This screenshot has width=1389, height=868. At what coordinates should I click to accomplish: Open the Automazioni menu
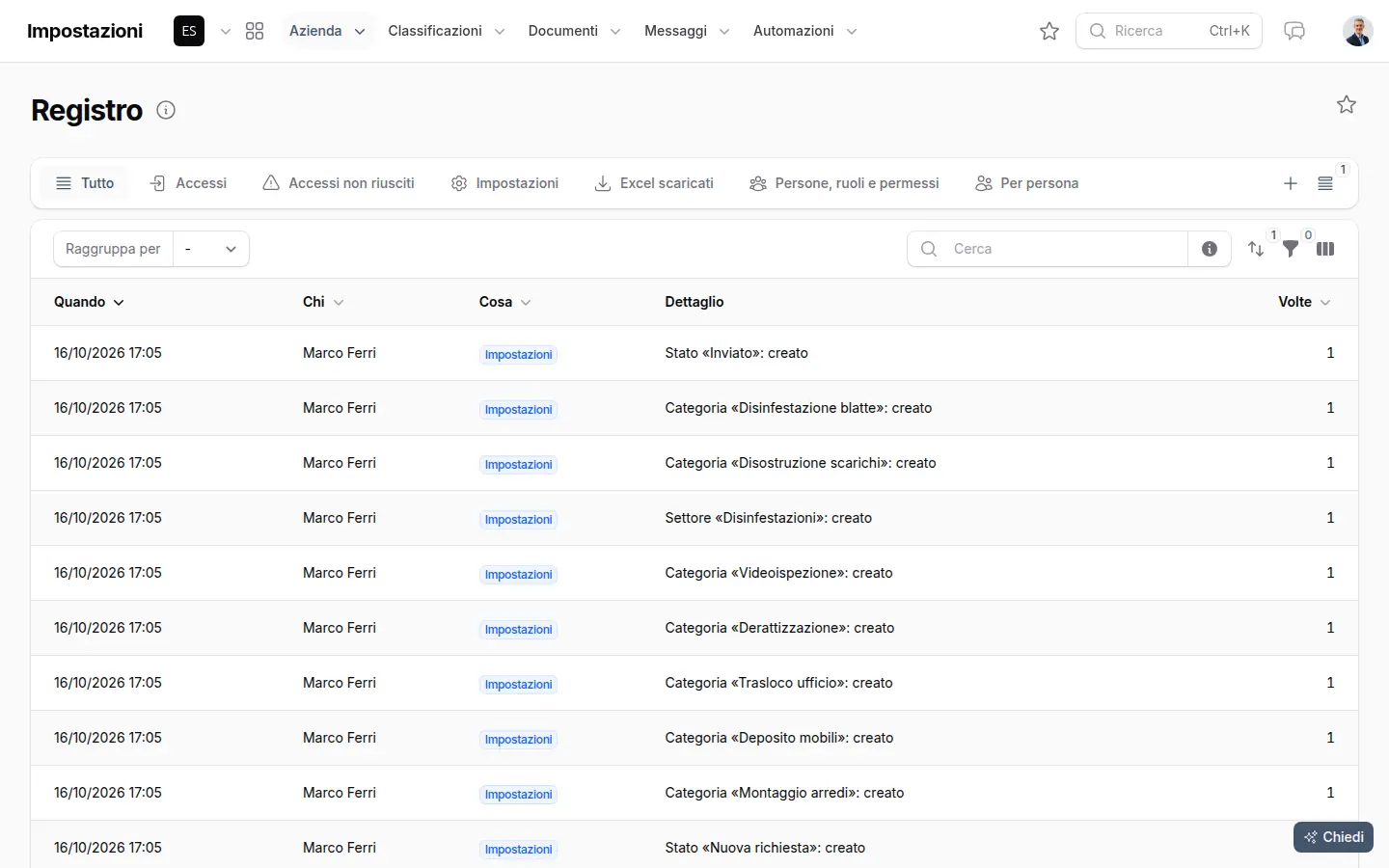click(x=805, y=31)
